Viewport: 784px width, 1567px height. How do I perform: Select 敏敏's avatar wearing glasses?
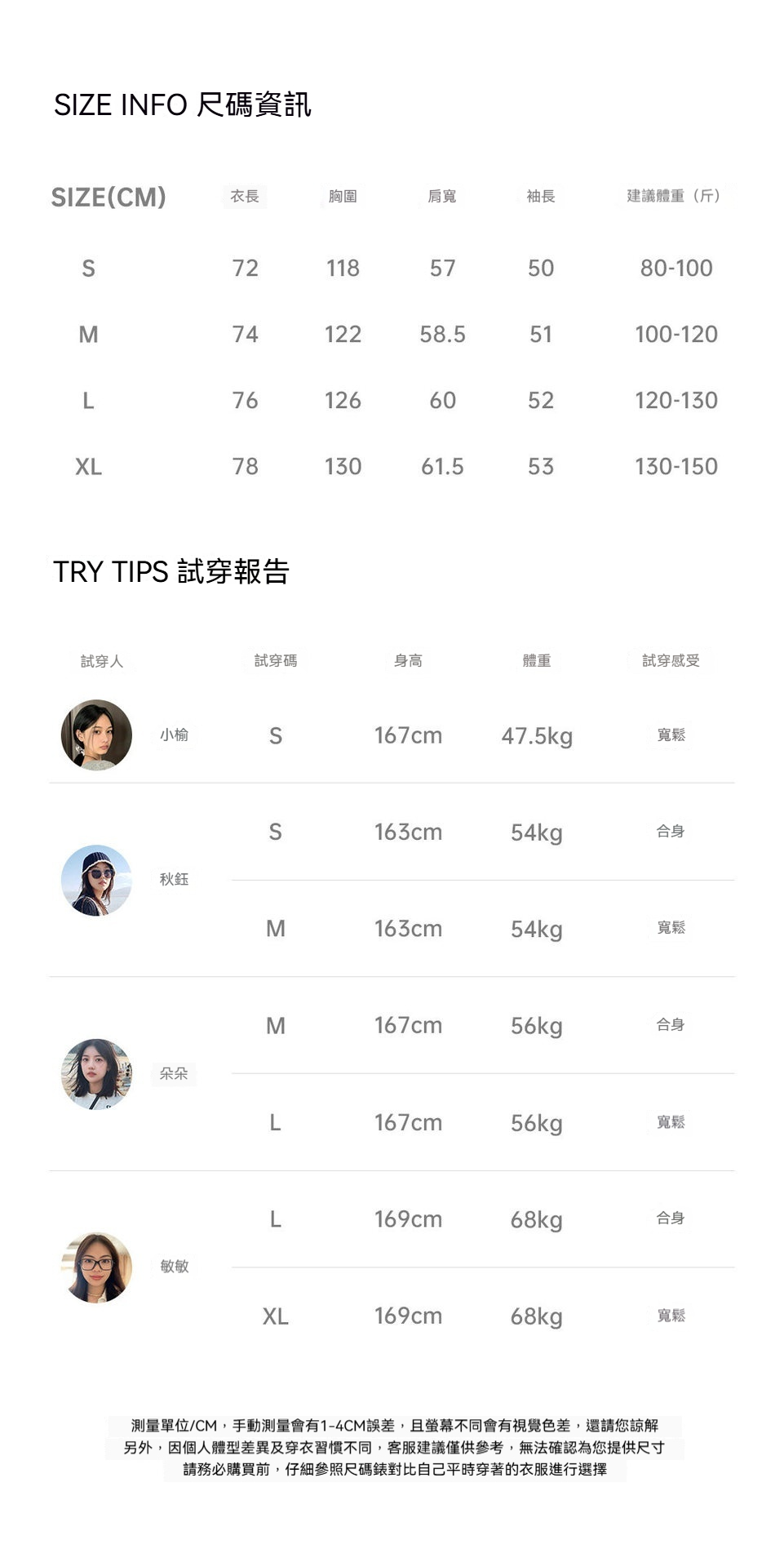96,1267
